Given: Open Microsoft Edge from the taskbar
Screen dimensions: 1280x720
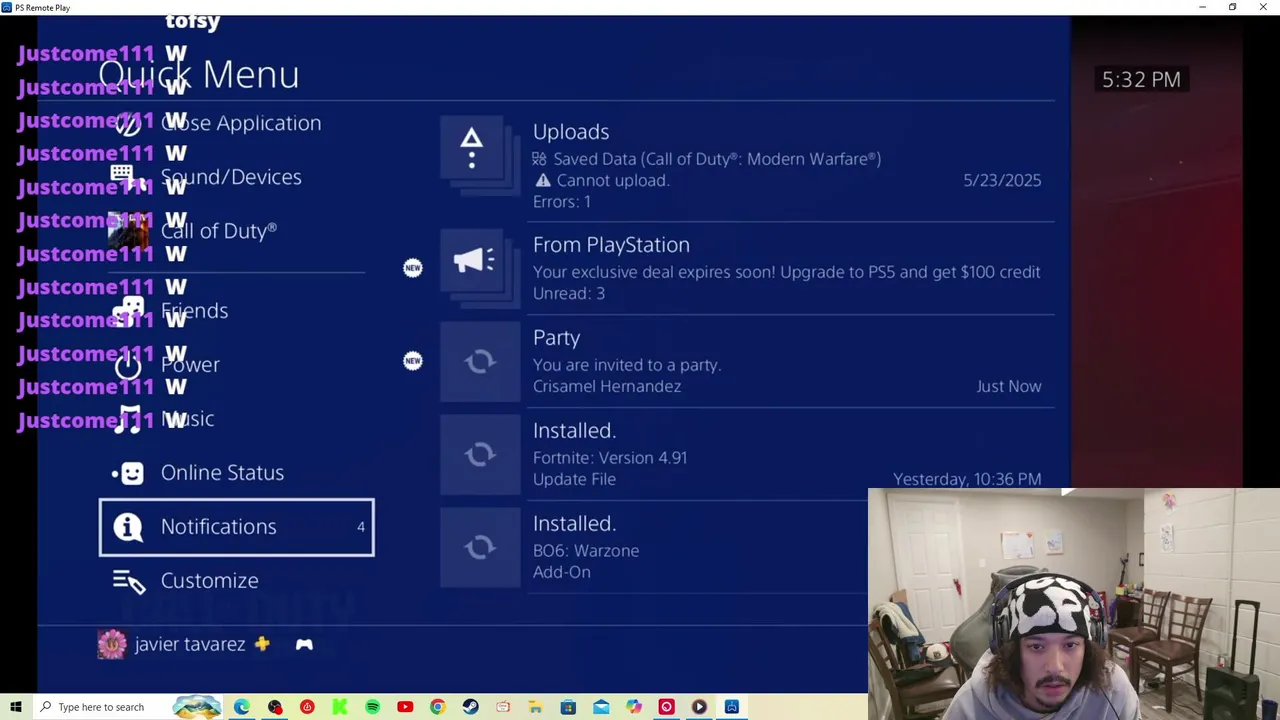Looking at the screenshot, I should (x=242, y=707).
